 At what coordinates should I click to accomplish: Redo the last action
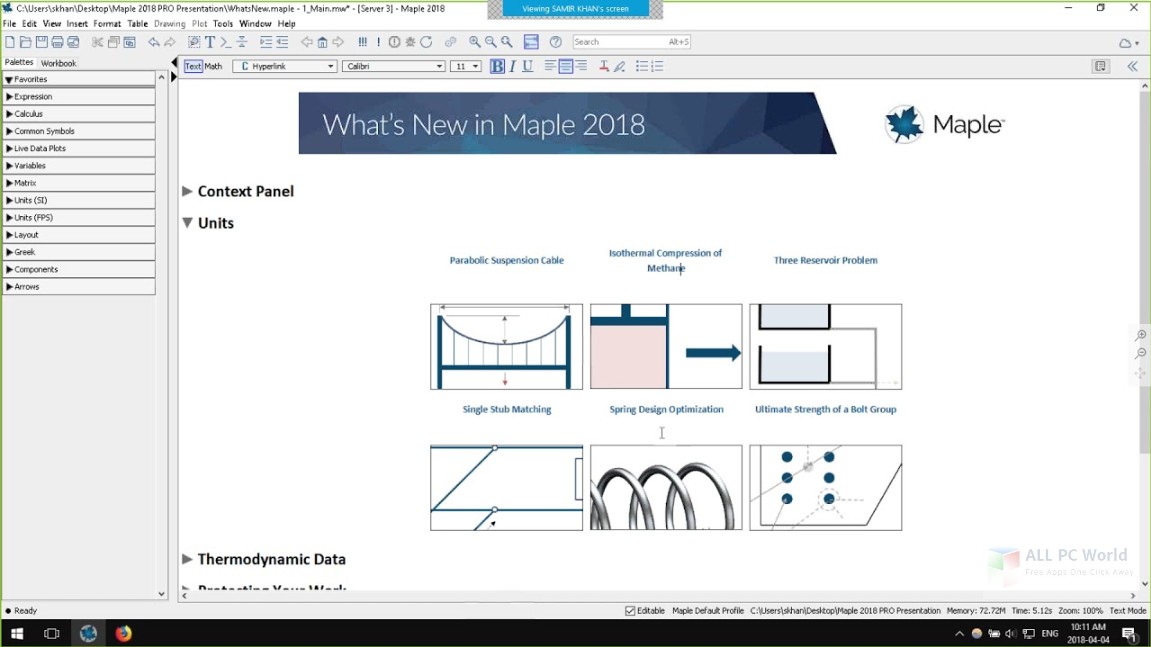170,42
